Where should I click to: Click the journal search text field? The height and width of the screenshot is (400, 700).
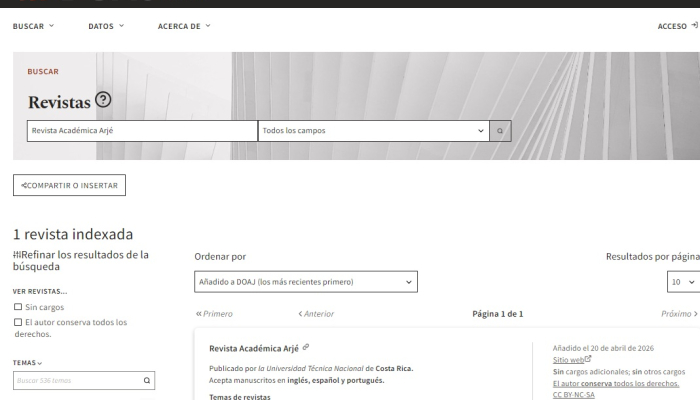(x=141, y=131)
